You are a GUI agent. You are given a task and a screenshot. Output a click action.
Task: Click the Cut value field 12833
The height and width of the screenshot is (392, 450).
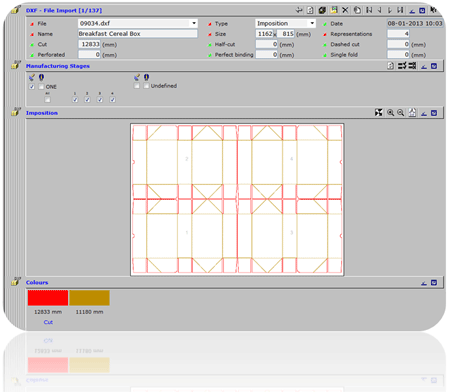tap(89, 44)
